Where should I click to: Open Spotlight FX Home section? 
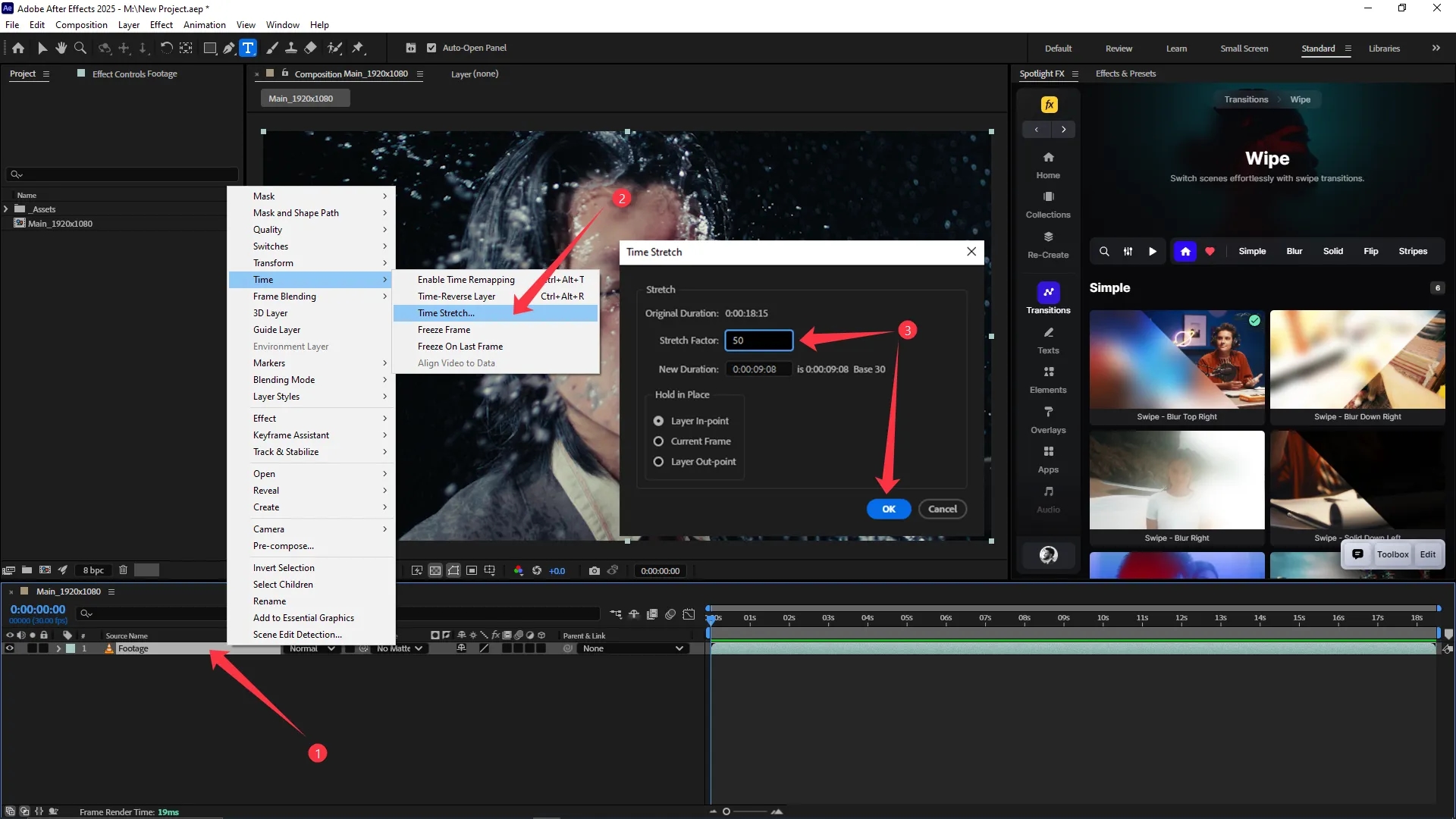tap(1048, 164)
